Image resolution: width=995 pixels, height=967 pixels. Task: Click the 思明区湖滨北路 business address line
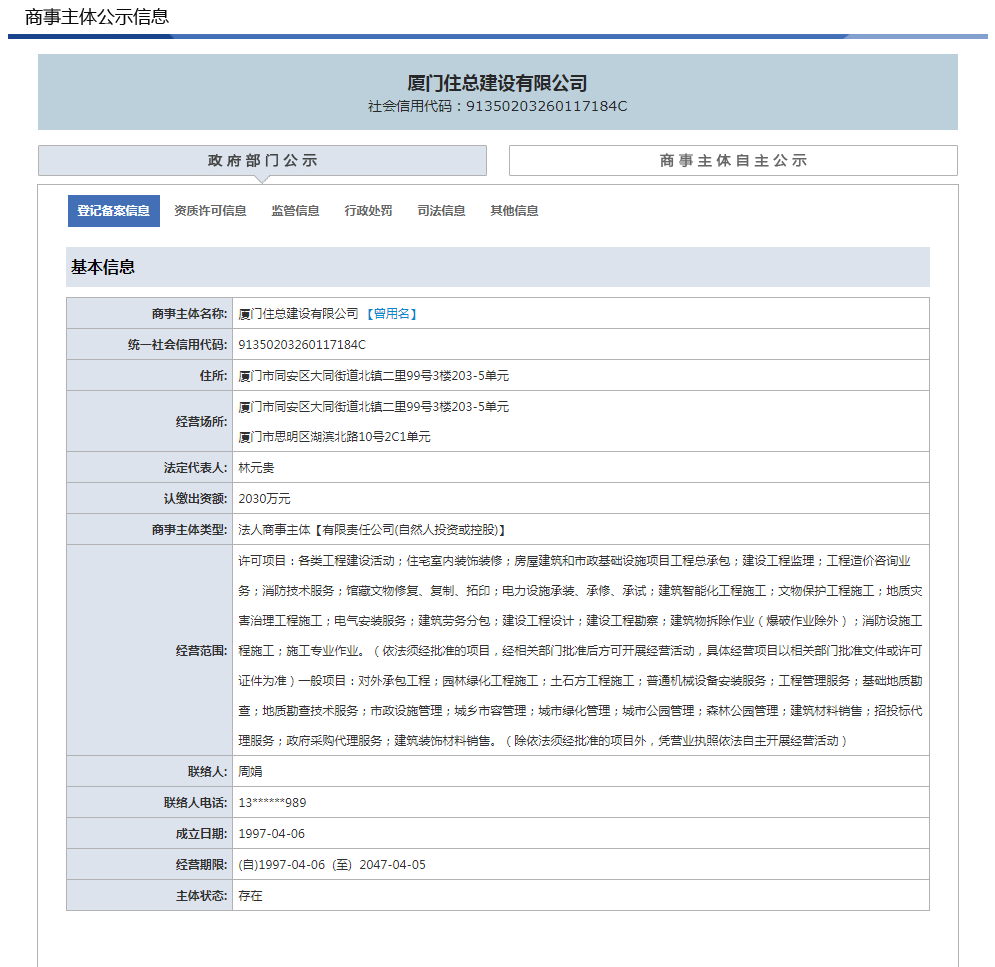pos(334,437)
